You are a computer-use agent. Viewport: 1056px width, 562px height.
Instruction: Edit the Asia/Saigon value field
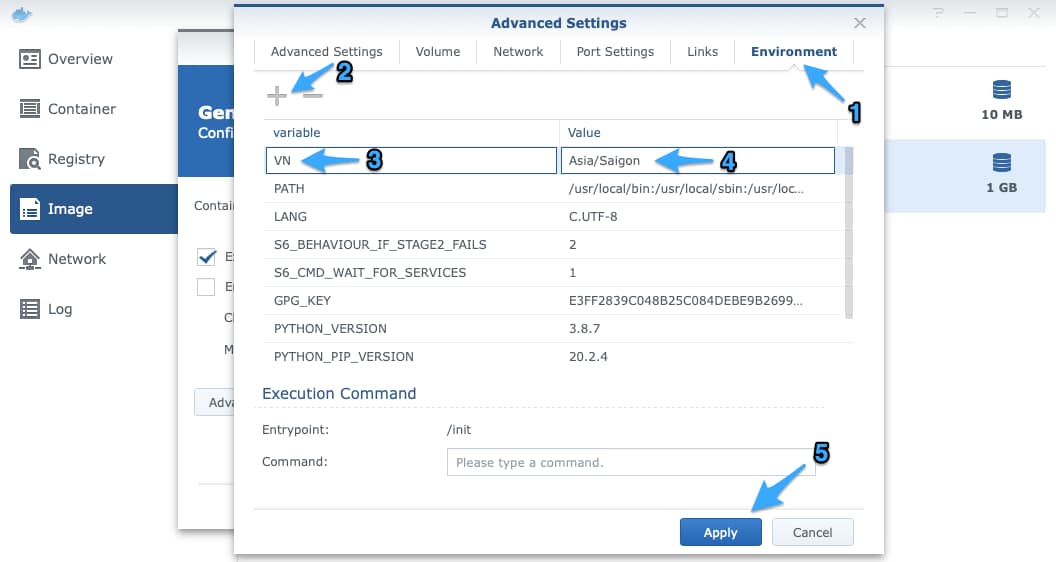click(x=697, y=161)
